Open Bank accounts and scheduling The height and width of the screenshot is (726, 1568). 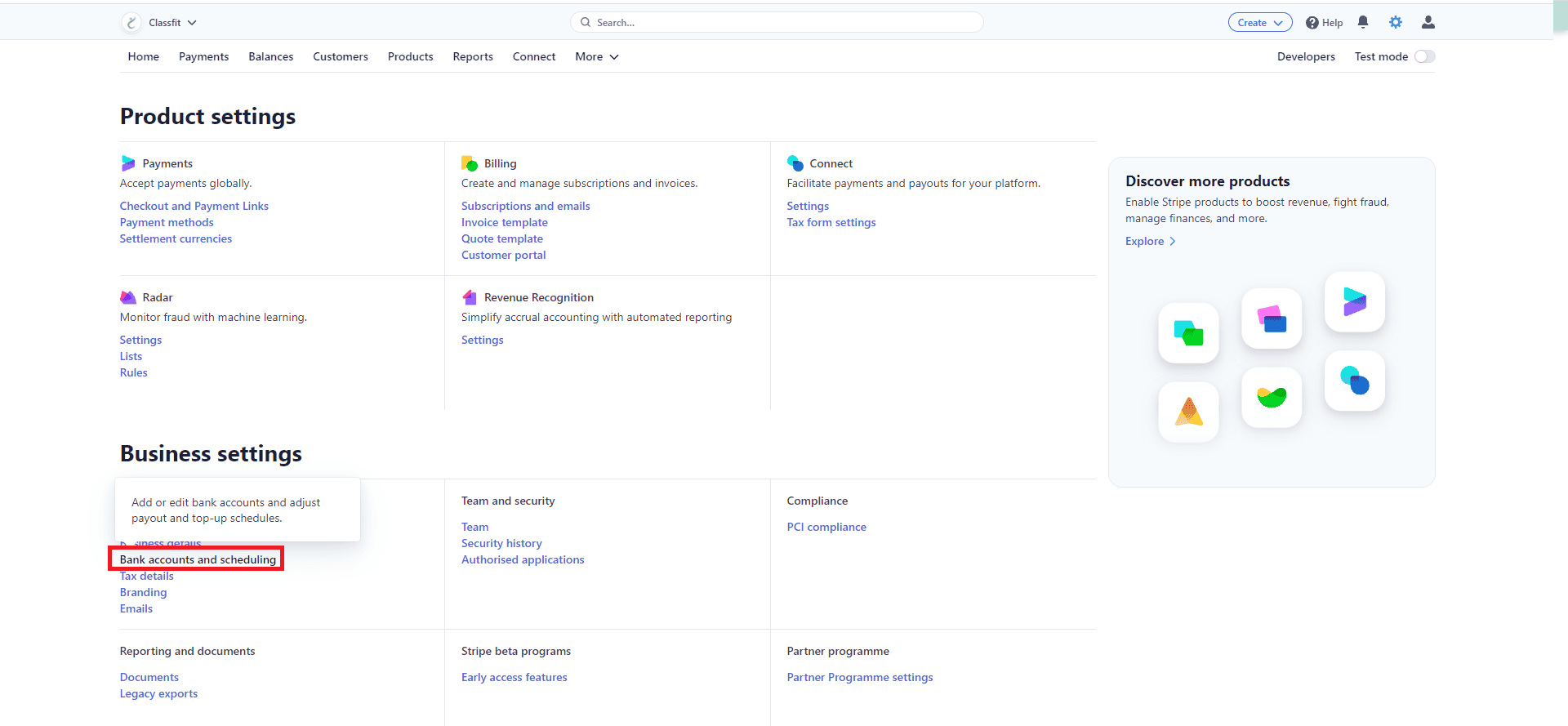[198, 559]
